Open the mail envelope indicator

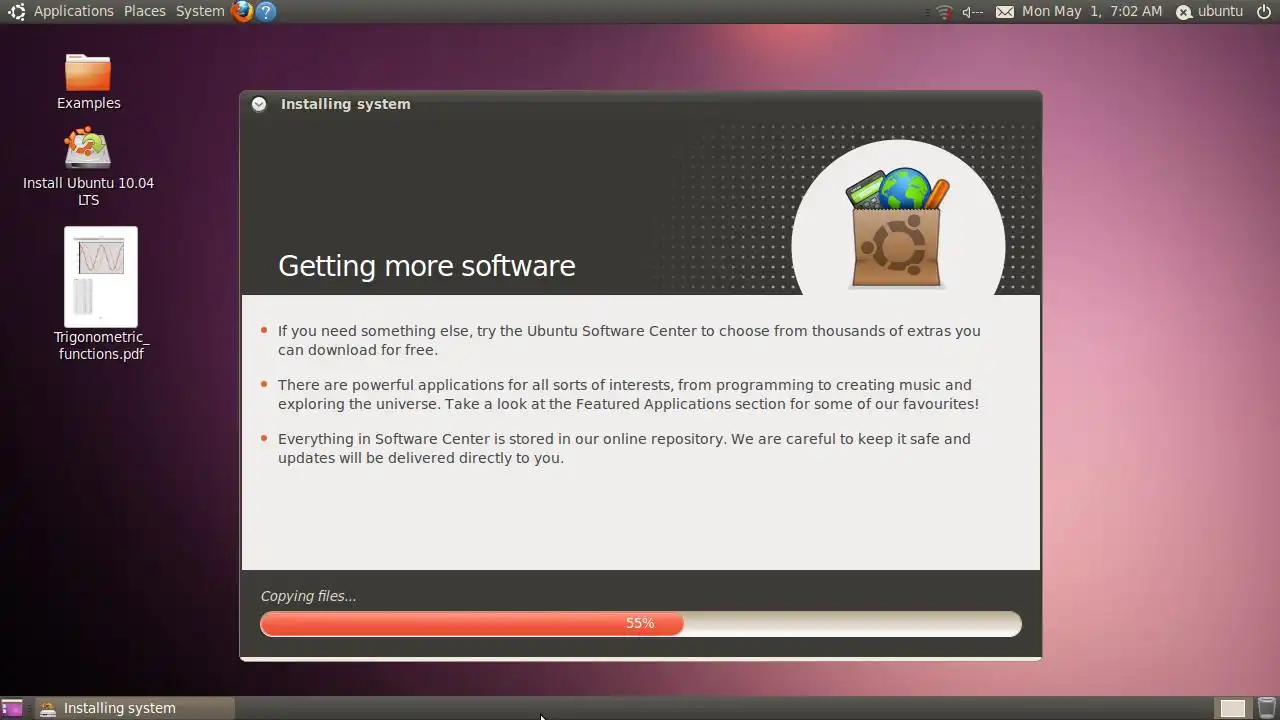point(1005,12)
